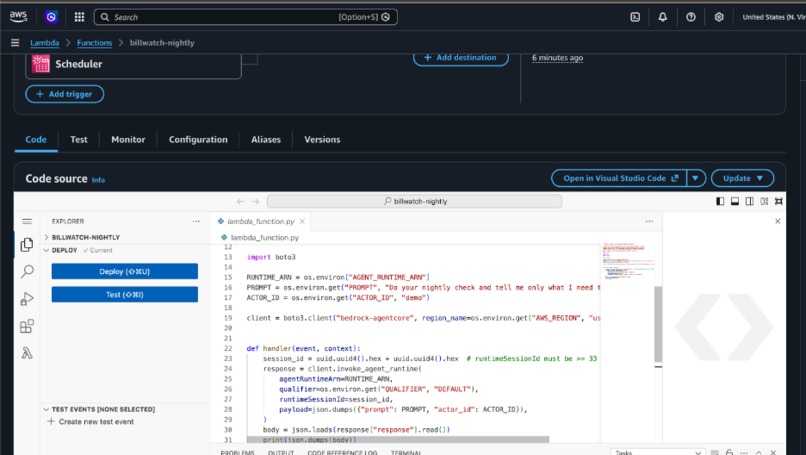Open the notifications bell

663,17
